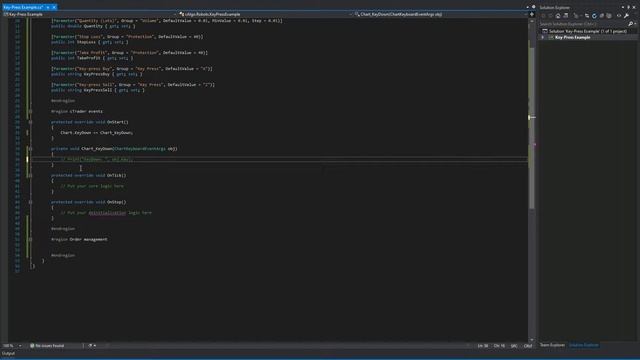640x360 pixels.
Task: Switch views icon in Solution Explorer toolbar
Action: point(566,16)
